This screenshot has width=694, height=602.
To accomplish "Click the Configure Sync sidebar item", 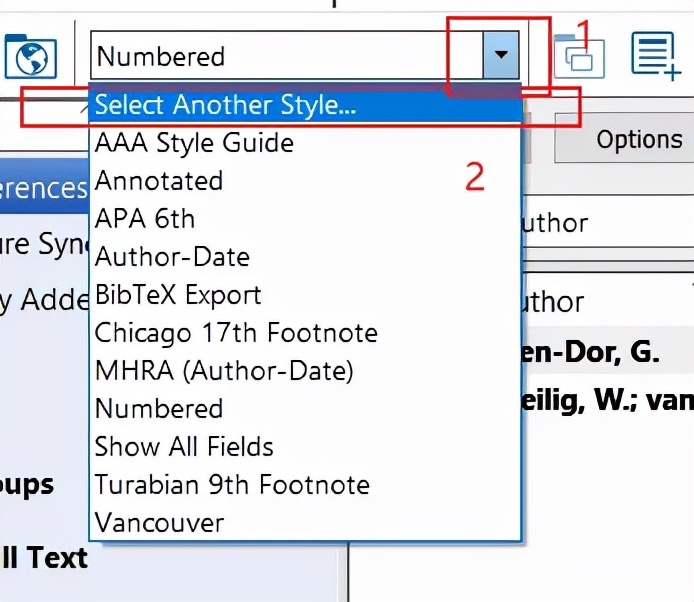I will coord(44,243).
